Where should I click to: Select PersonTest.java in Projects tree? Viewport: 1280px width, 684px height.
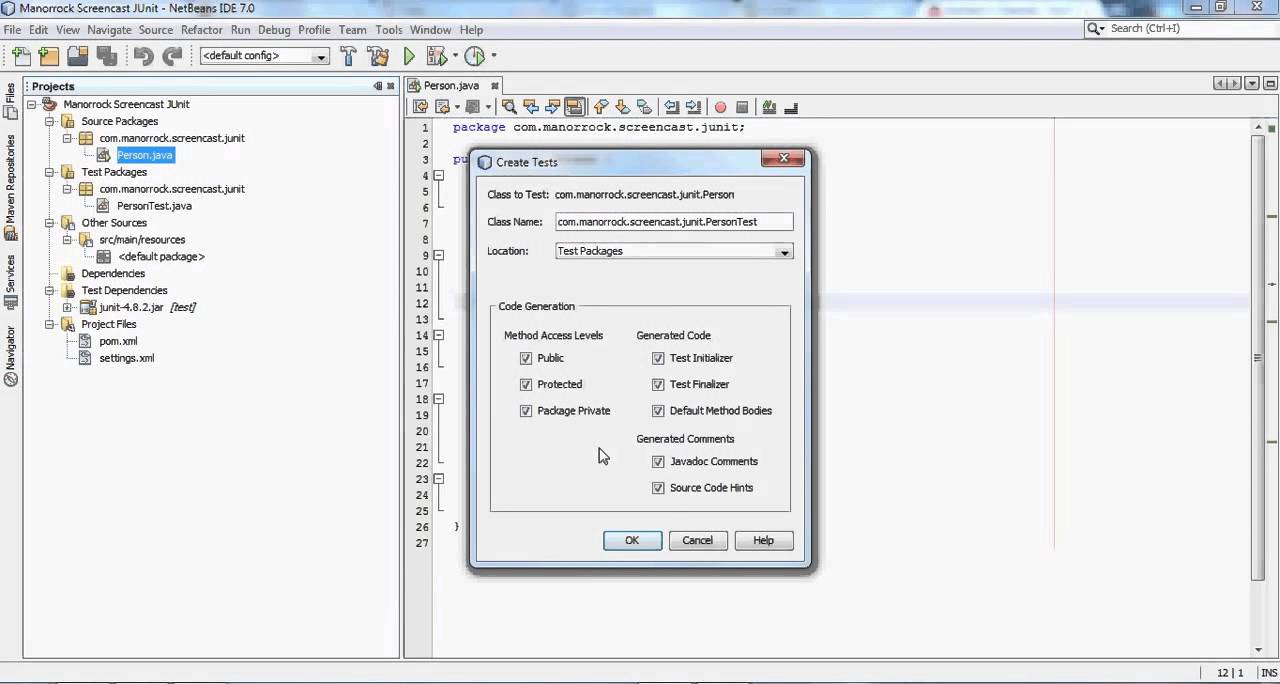click(154, 206)
